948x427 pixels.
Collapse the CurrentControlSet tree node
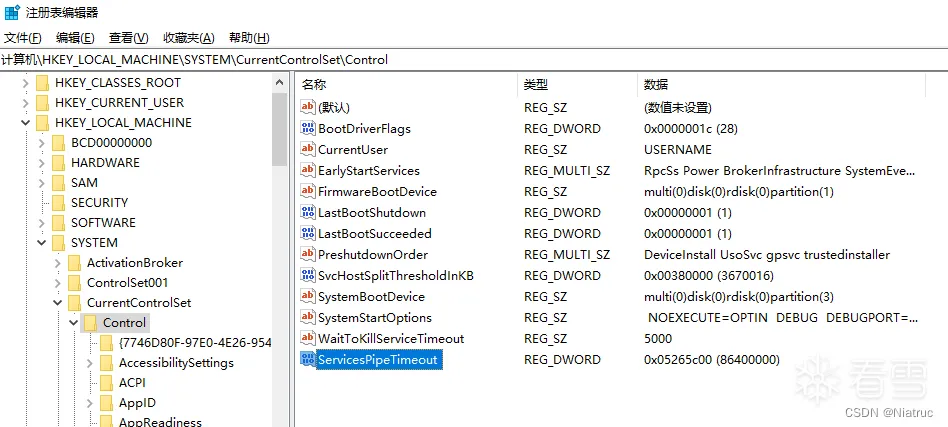[x=57, y=302]
